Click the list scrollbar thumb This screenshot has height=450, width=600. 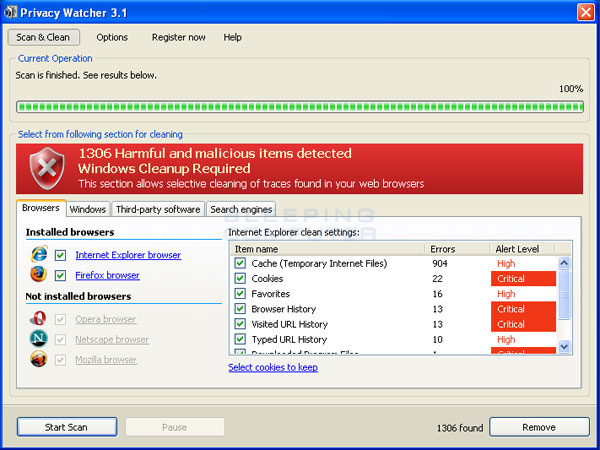564,295
